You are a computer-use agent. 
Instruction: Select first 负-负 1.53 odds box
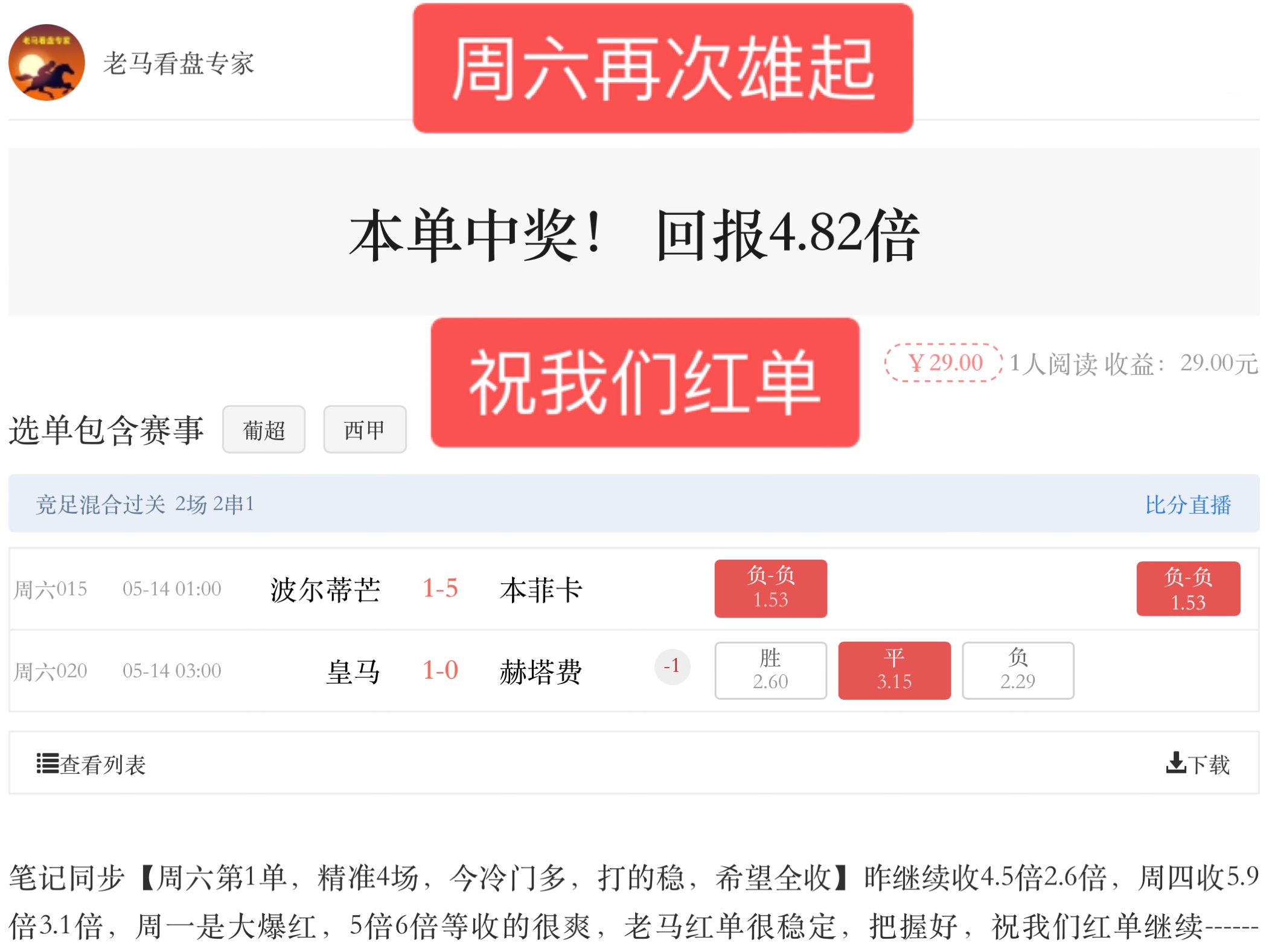tap(771, 588)
